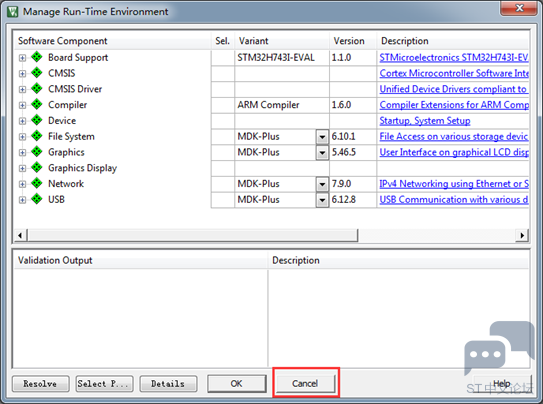Viewport: 543px width, 404px height.
Task: Open the STMicroelectronics STM32H743I-EV description link
Action: coord(454,57)
